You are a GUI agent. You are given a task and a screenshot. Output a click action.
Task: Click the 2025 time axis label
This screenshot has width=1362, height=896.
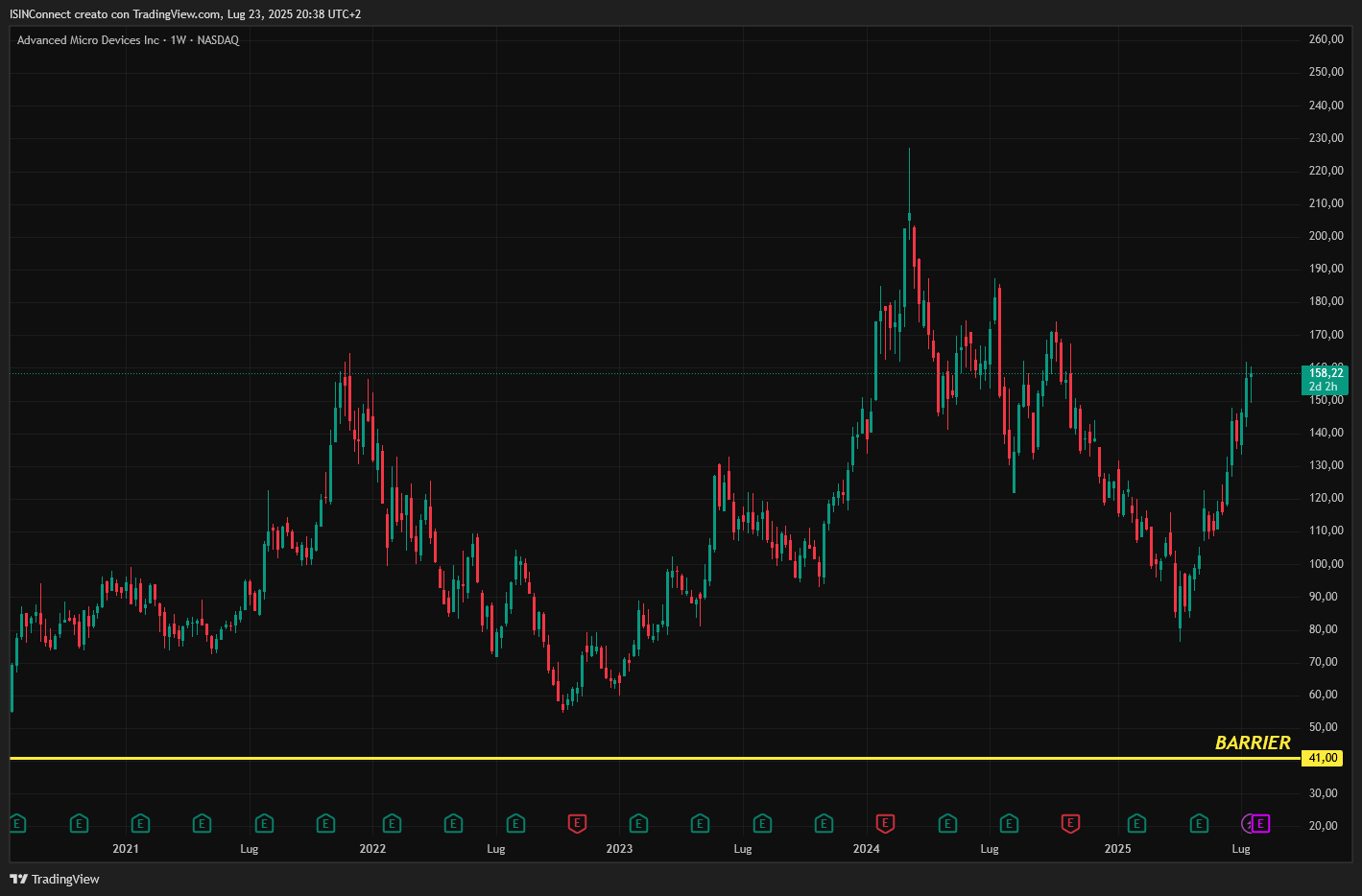[1117, 849]
